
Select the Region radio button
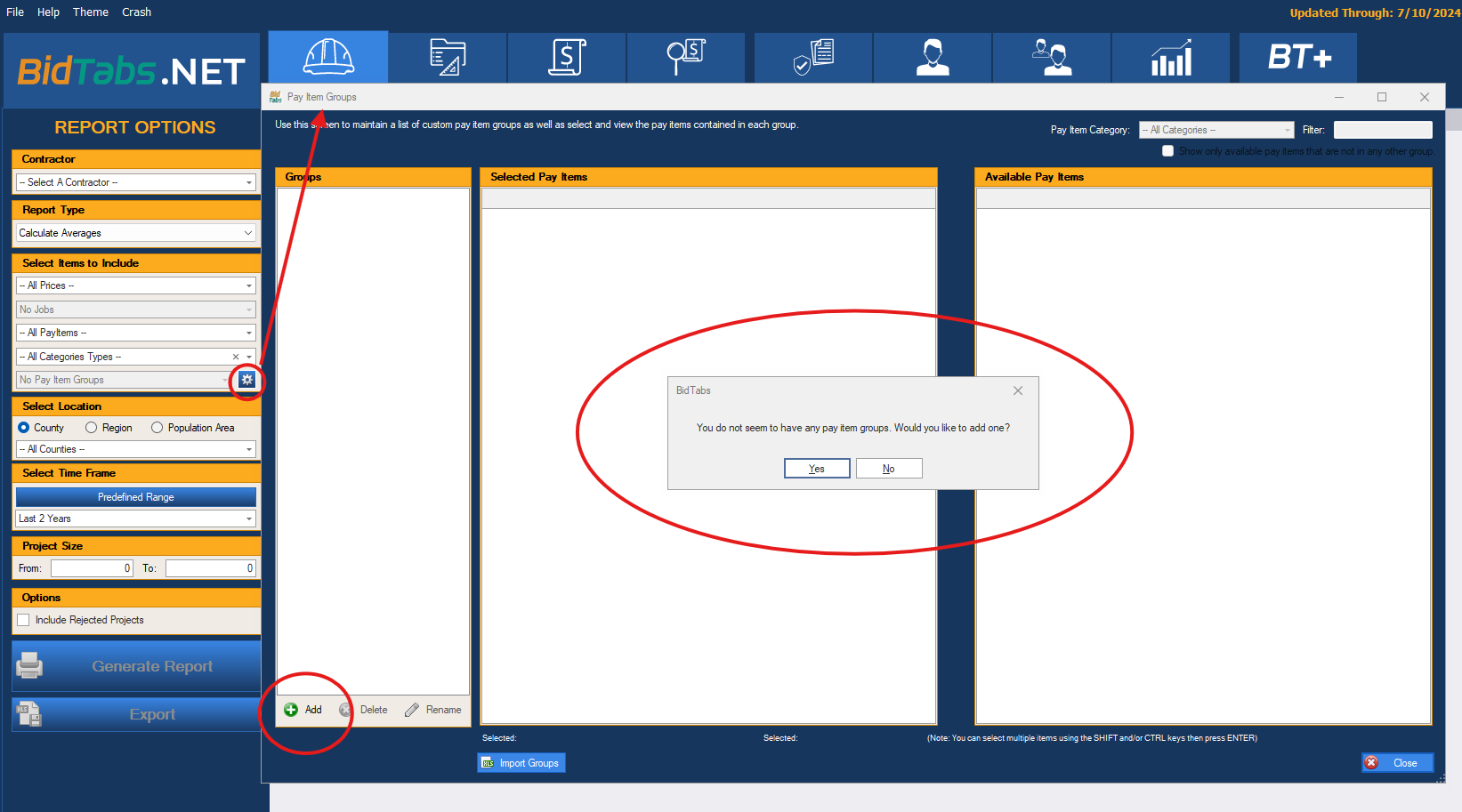91,428
